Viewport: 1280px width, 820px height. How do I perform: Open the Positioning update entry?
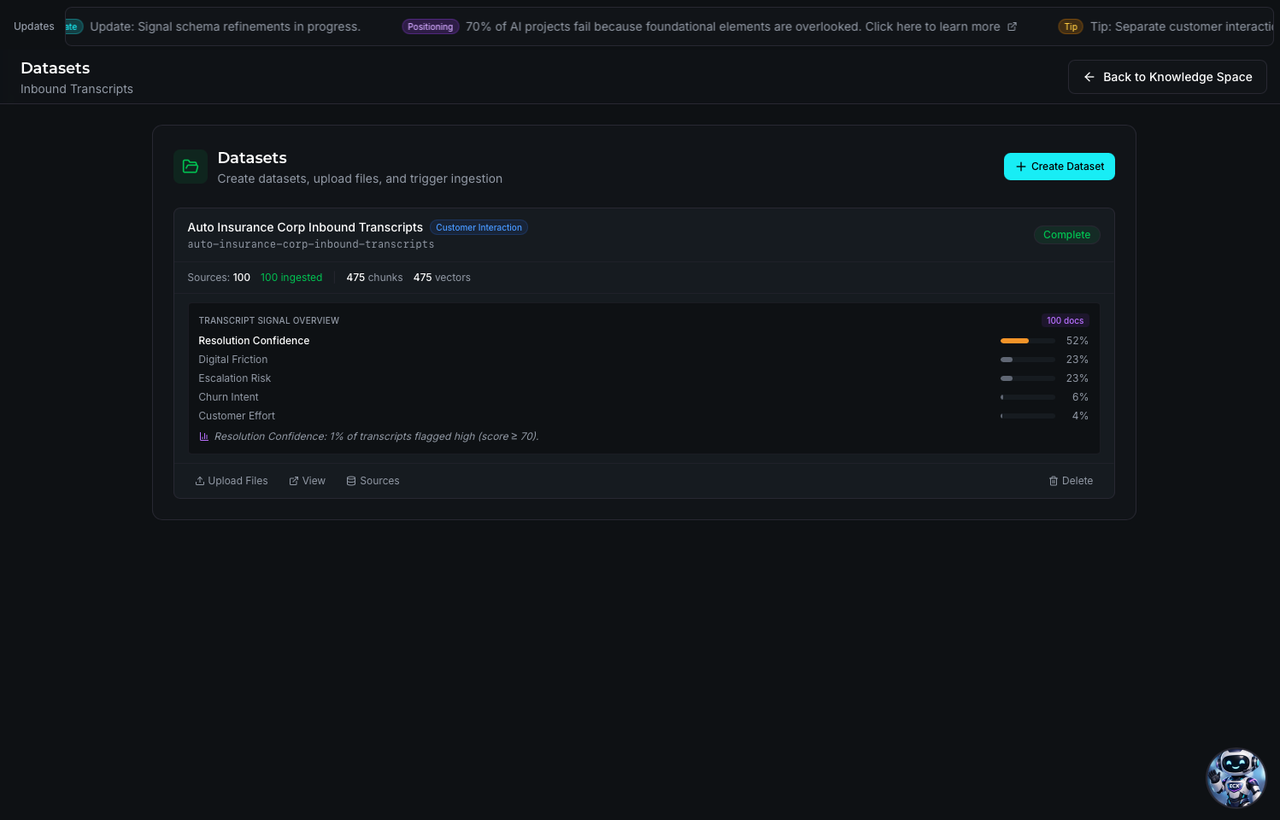tap(430, 27)
